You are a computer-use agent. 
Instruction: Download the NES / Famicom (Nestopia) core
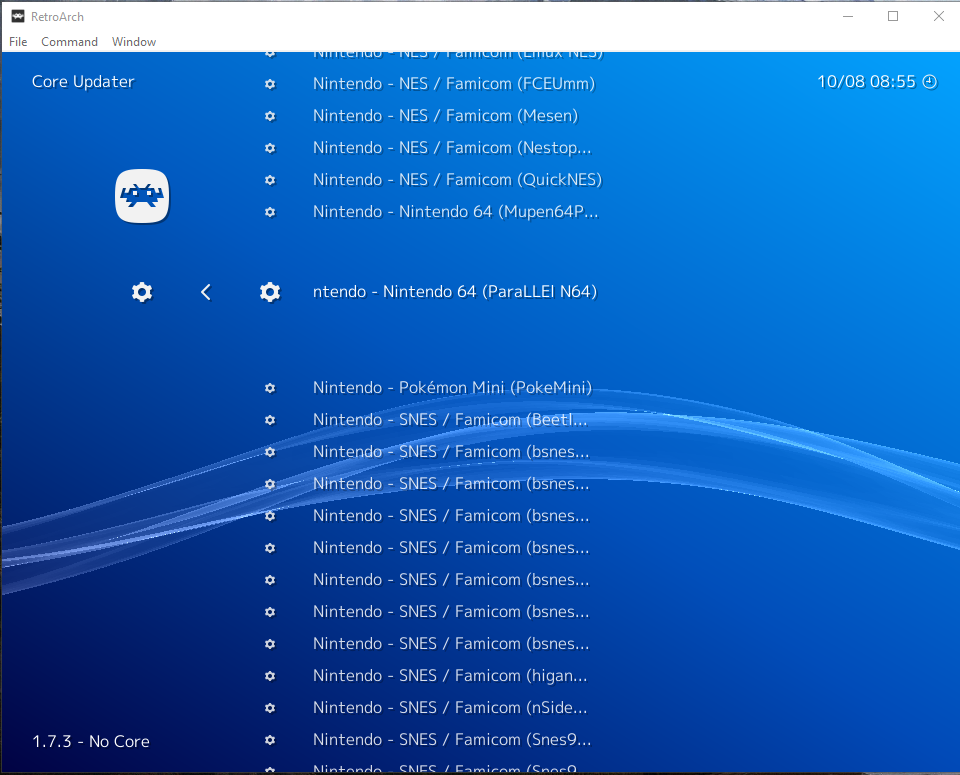[x=452, y=148]
